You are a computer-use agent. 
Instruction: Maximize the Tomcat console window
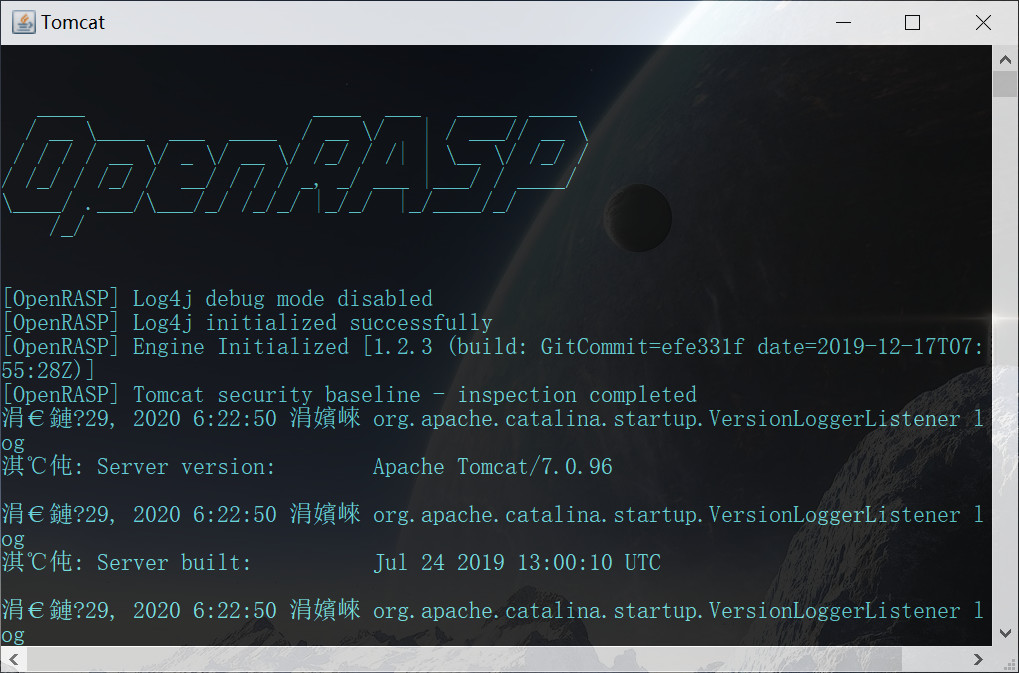coord(912,22)
